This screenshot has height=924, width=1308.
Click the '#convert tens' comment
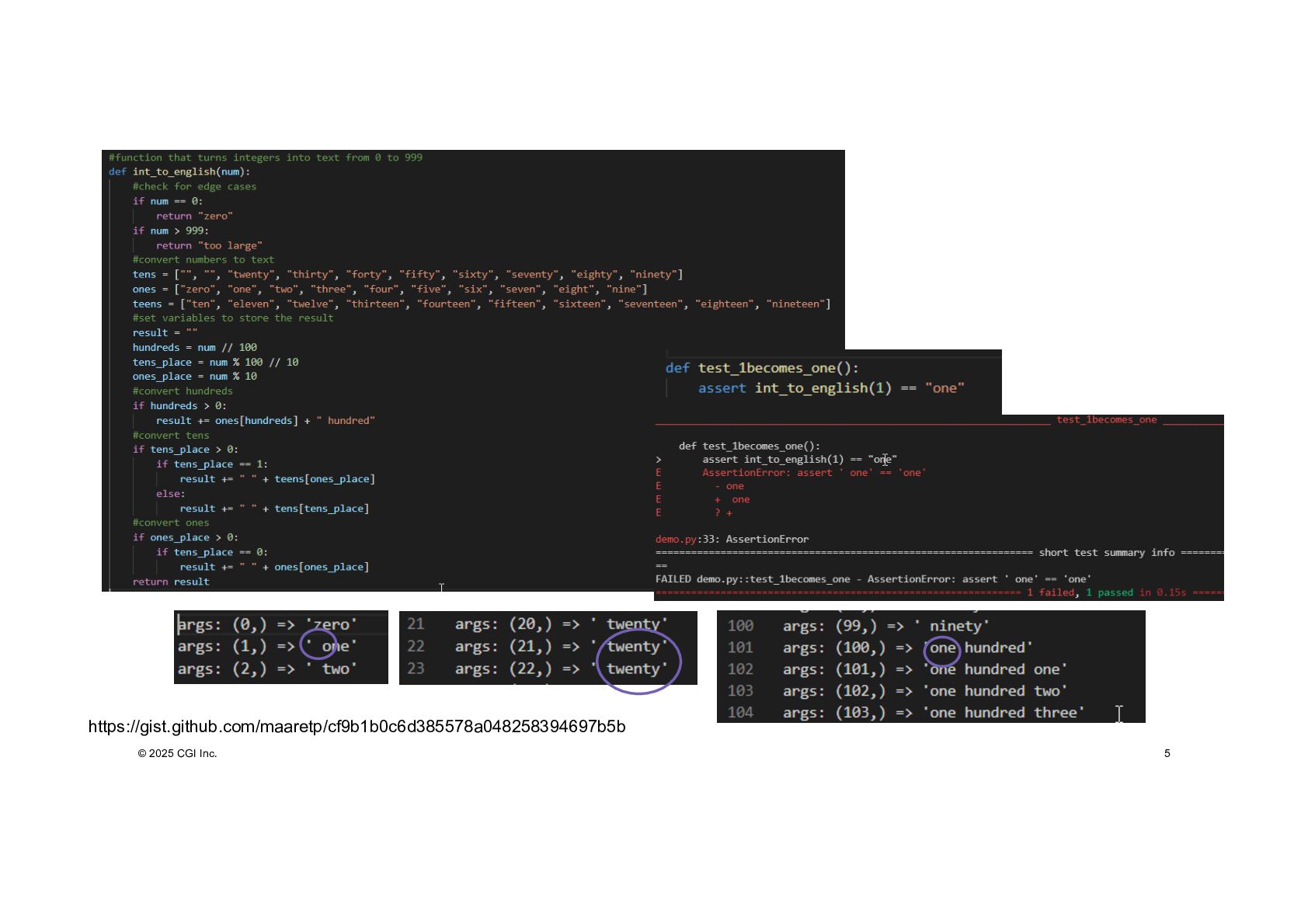pyautogui.click(x=171, y=436)
